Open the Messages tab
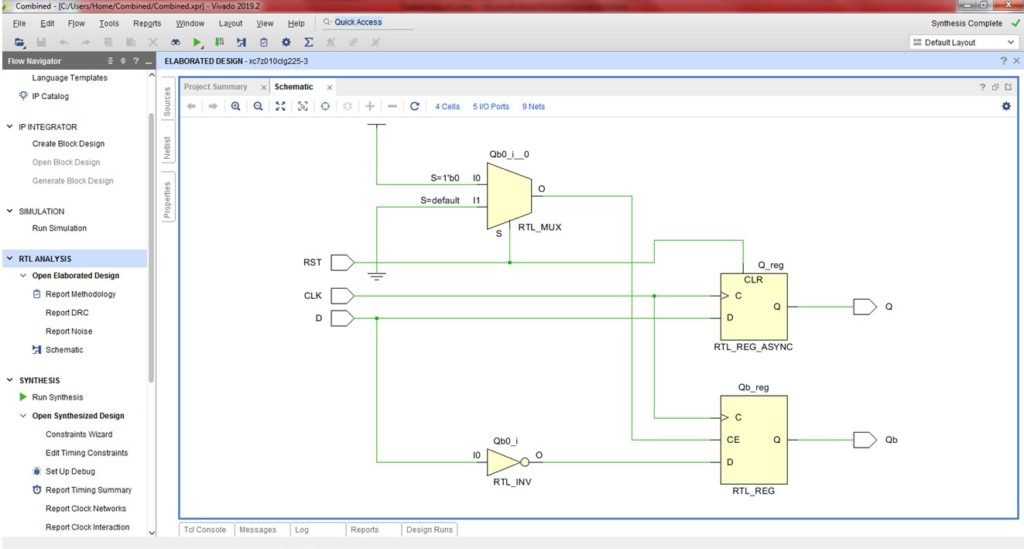Screen dimensions: 1024x549 coord(258,529)
